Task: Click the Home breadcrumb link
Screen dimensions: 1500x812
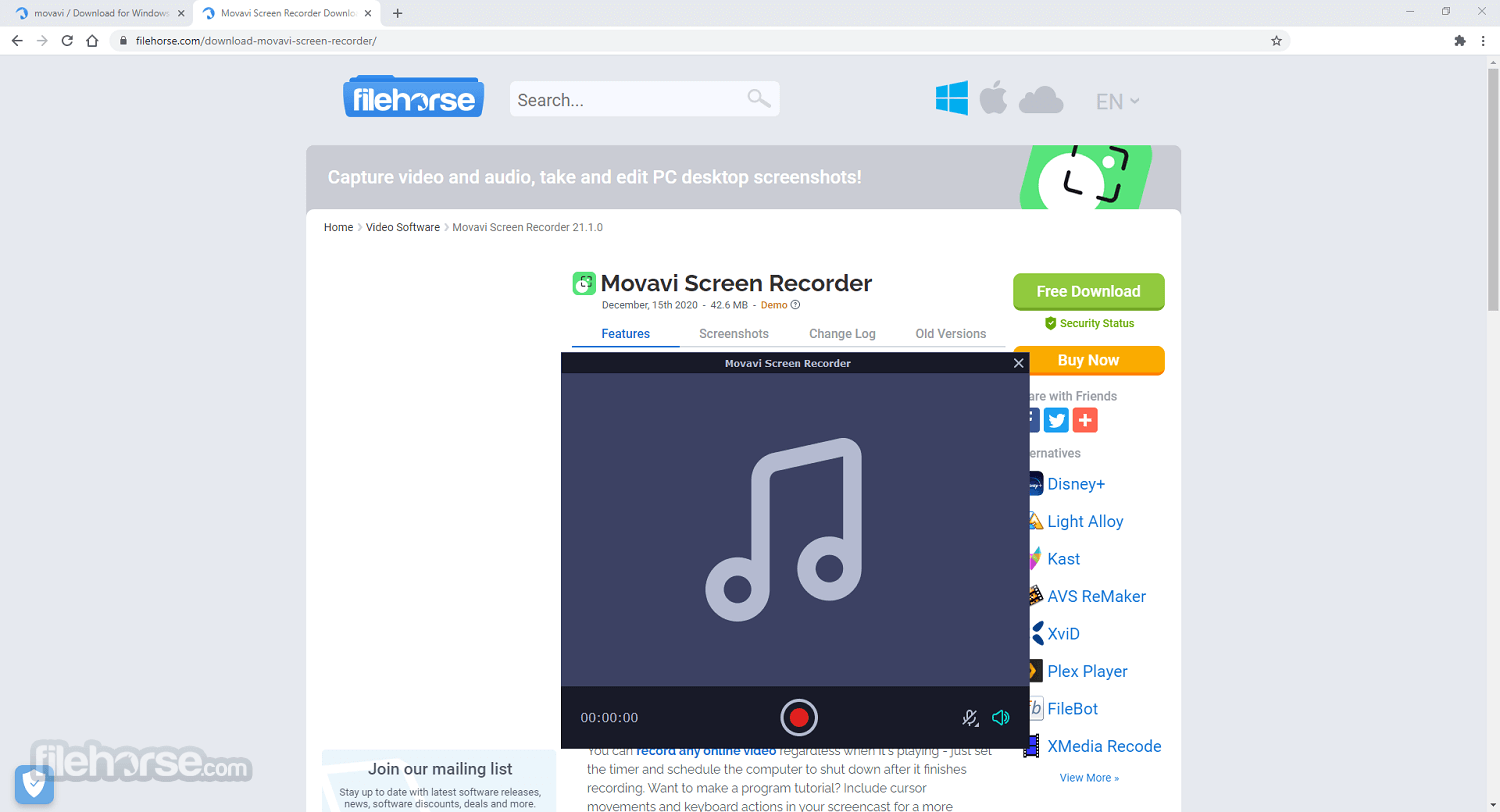Action: 338,227
